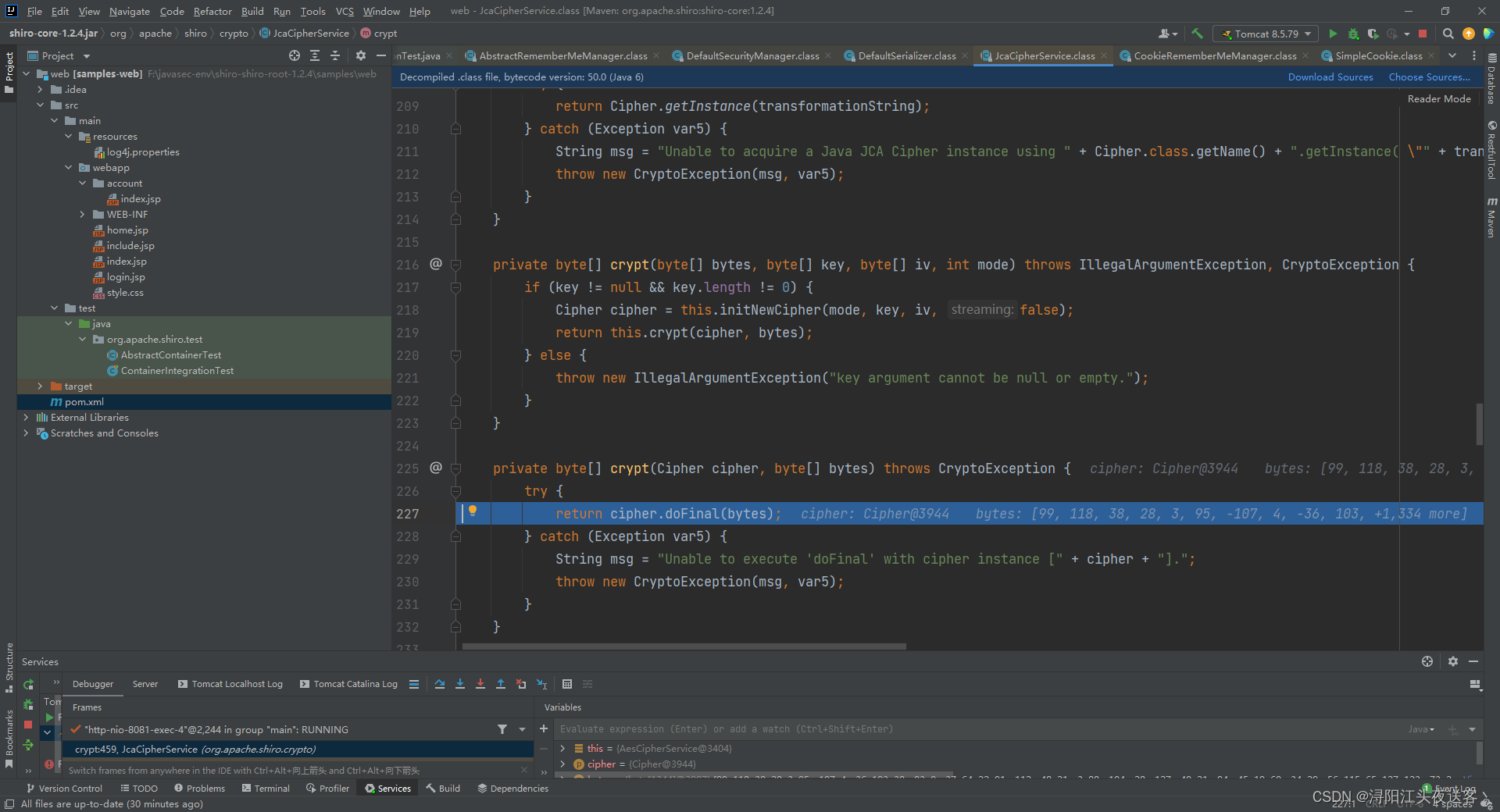Image resolution: width=1500 pixels, height=812 pixels.
Task: Click Step Out debugger icon
Action: point(501,684)
